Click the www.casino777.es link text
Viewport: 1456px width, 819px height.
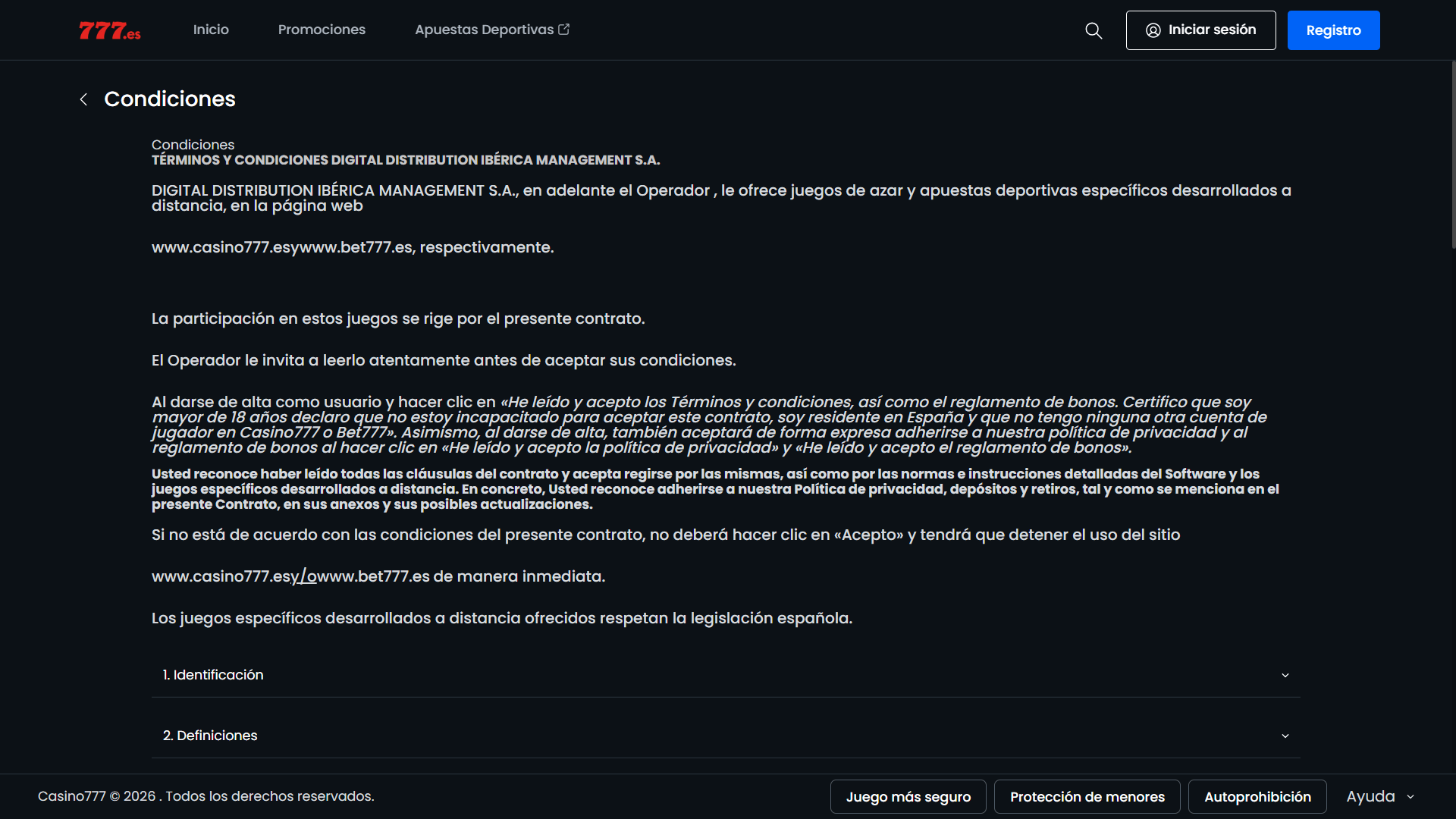[x=221, y=246]
